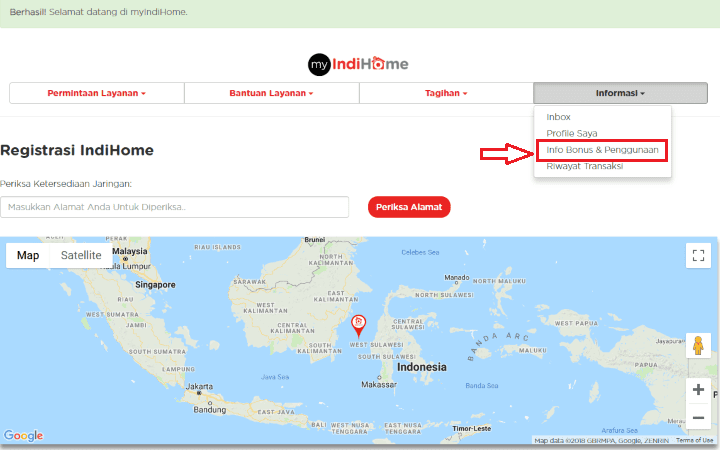The height and width of the screenshot is (450, 720).
Task: Zoom out on the map
Action: click(698, 418)
